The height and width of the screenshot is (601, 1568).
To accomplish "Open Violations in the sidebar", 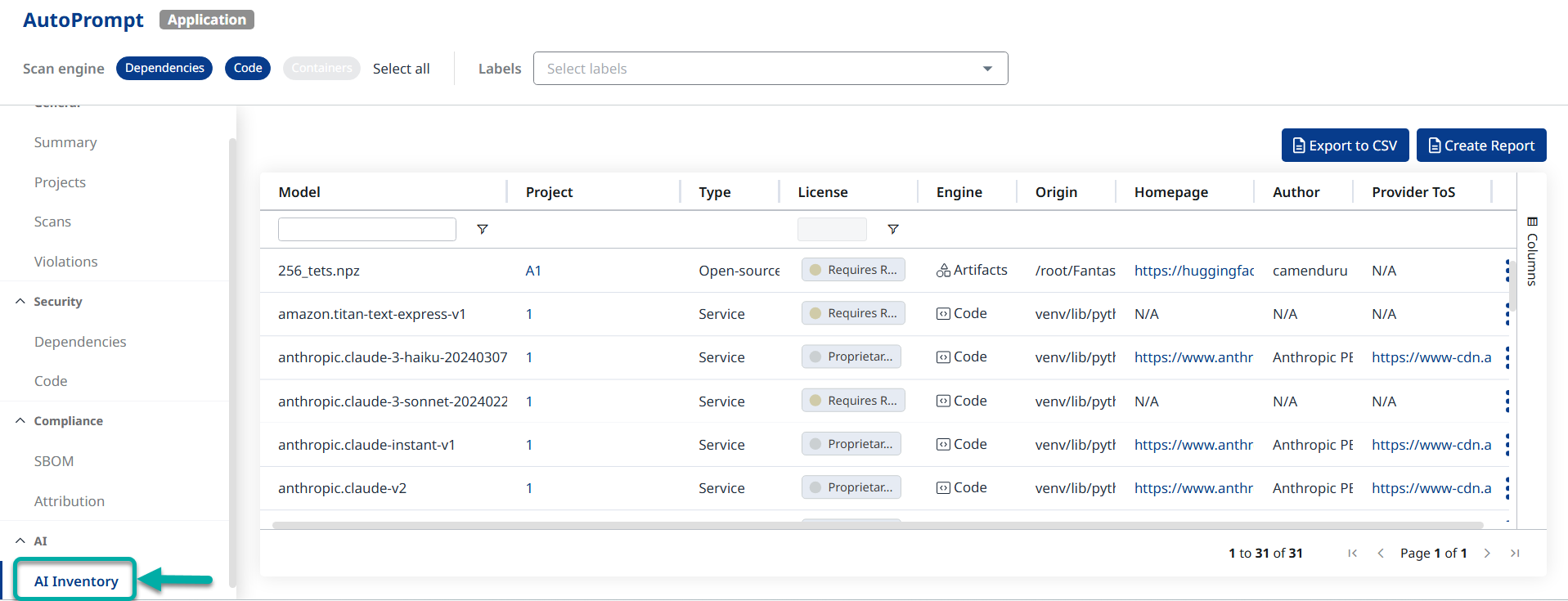I will (x=65, y=262).
